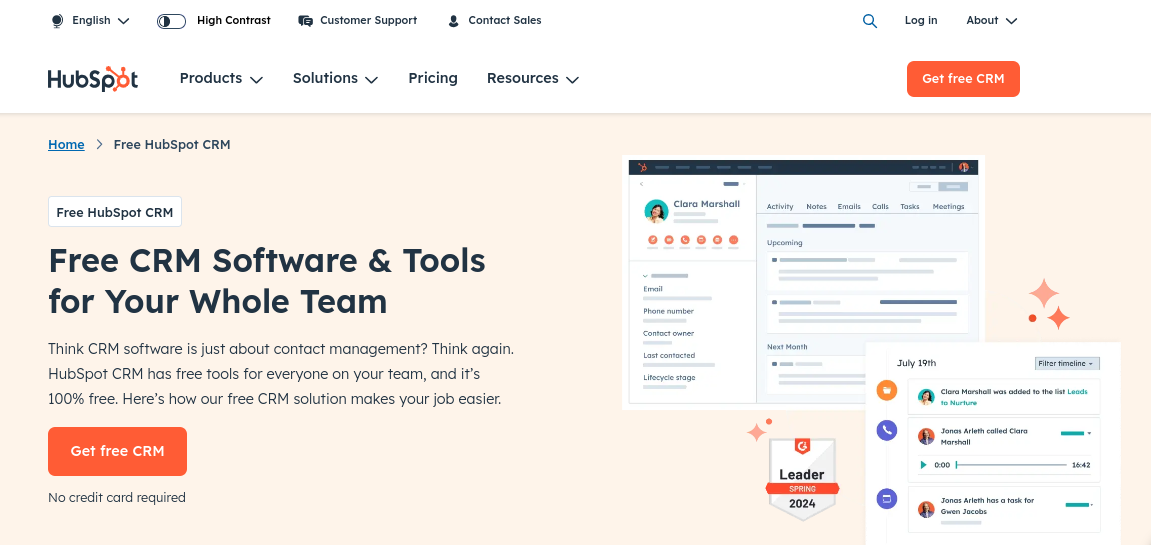Click the orange list timeline icon
The width and height of the screenshot is (1151, 545).
[x=887, y=390]
